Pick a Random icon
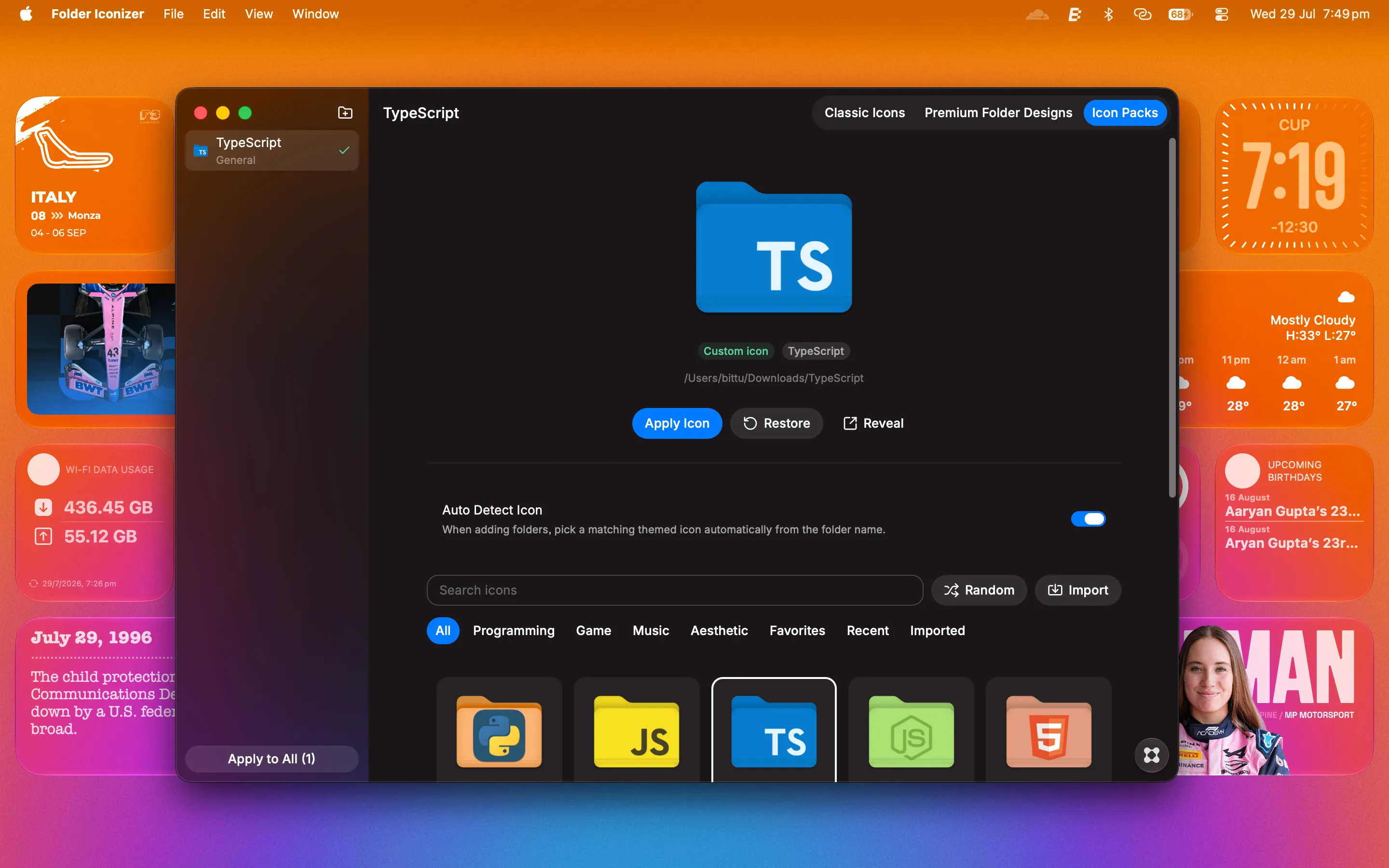This screenshot has width=1389, height=868. [979, 590]
